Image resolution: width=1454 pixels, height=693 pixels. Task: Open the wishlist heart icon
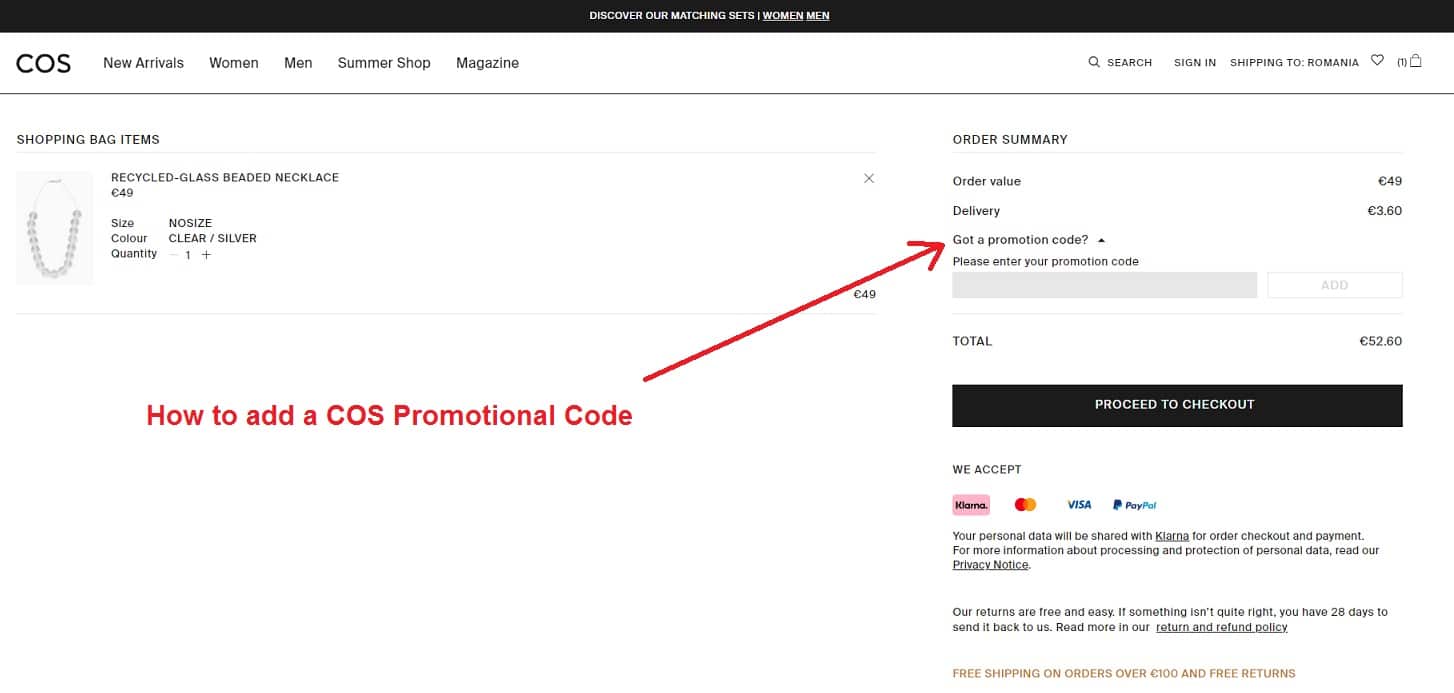coord(1378,61)
